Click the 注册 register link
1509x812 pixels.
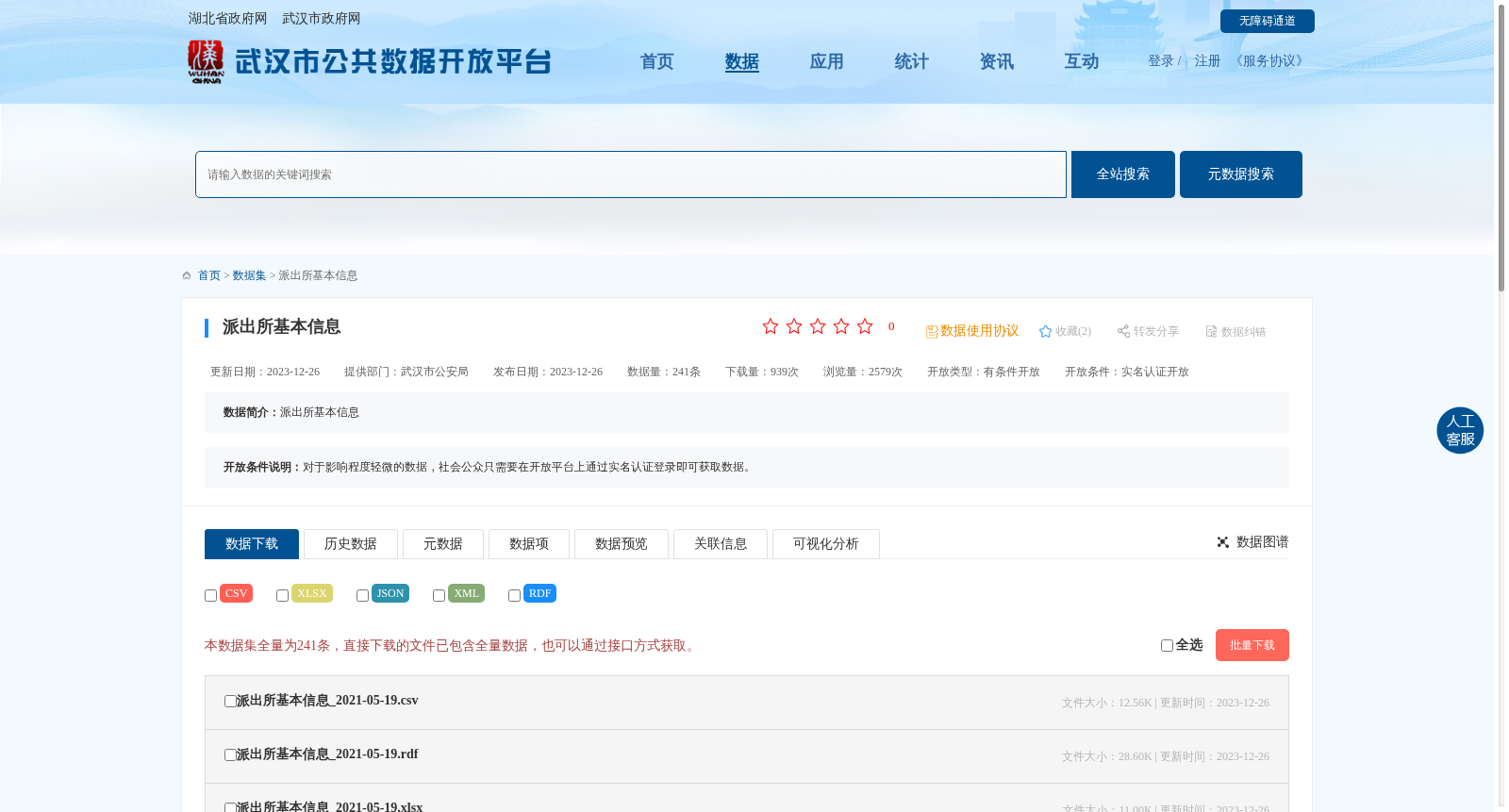[x=1208, y=61]
